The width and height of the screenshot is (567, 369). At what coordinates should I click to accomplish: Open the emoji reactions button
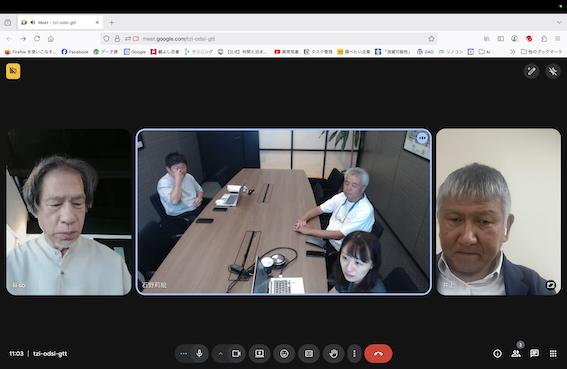[x=284, y=353]
